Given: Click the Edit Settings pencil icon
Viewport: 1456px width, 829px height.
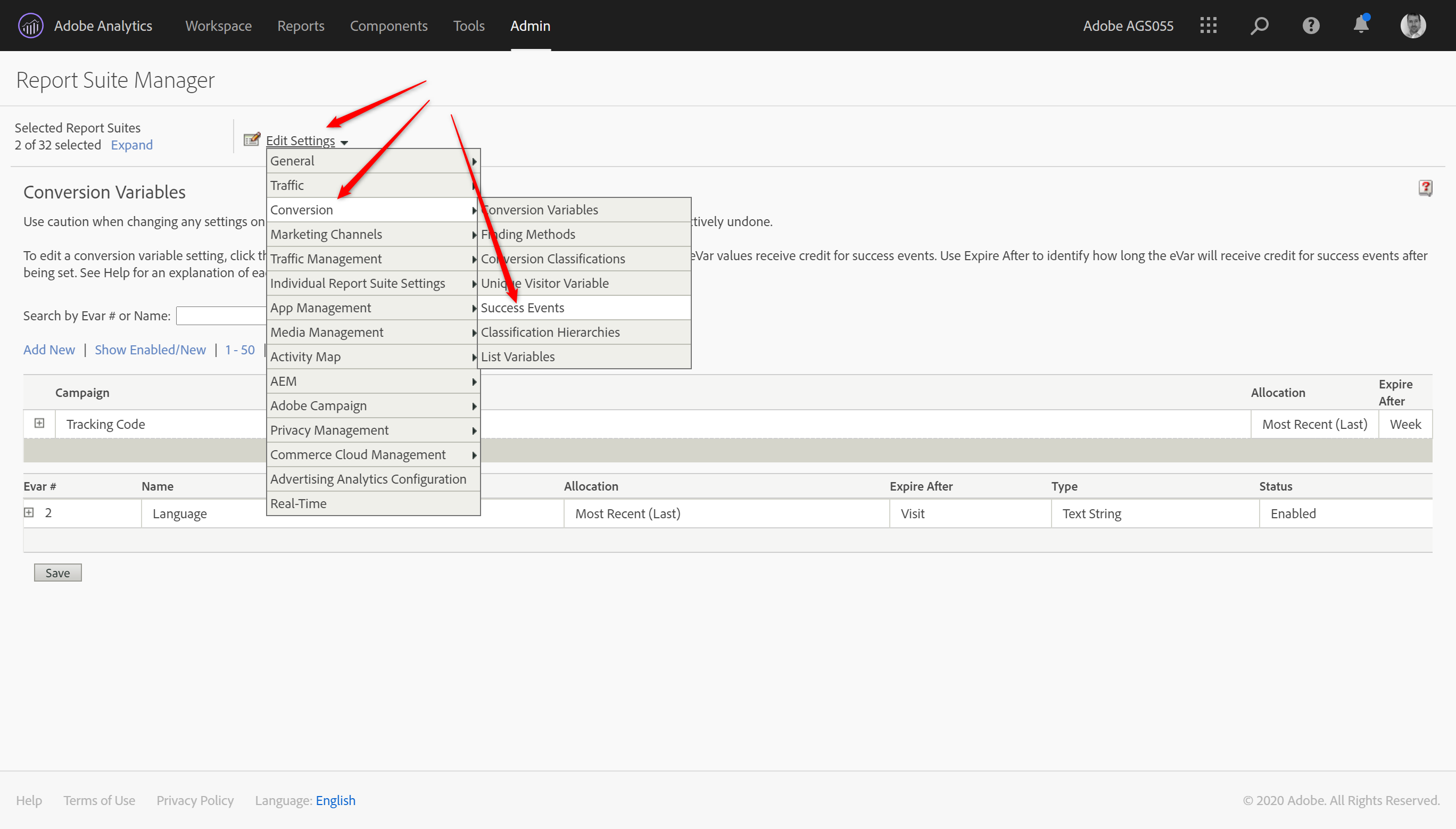Looking at the screenshot, I should [x=252, y=139].
